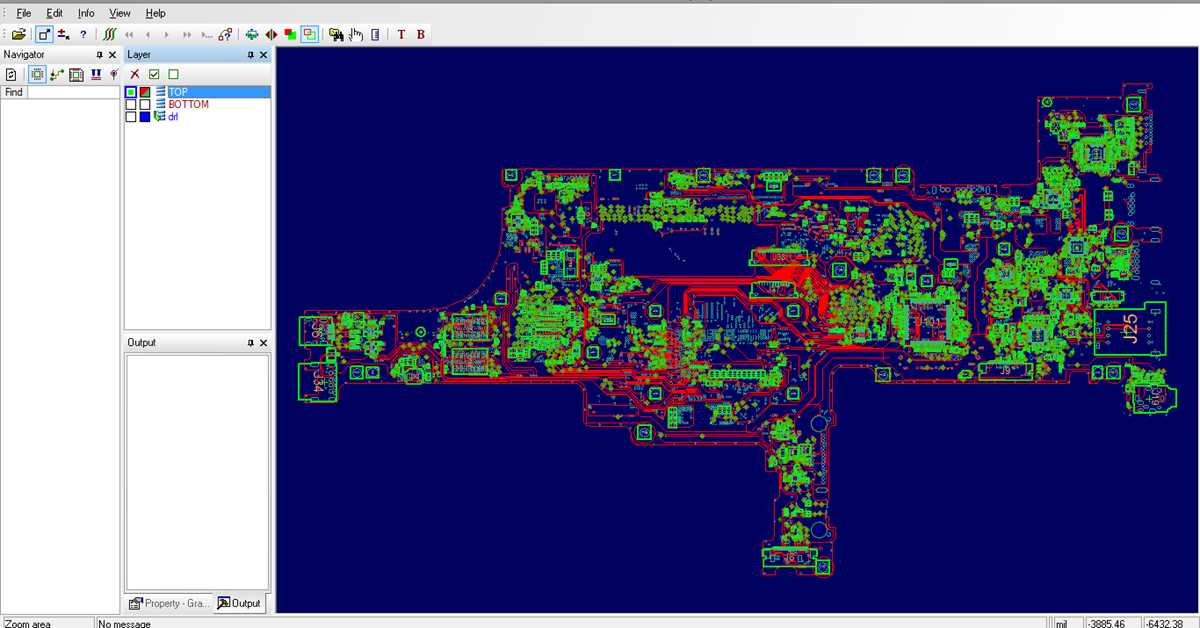1200x628 pixels.
Task: Select the pan hand tool icon
Action: click(356, 34)
